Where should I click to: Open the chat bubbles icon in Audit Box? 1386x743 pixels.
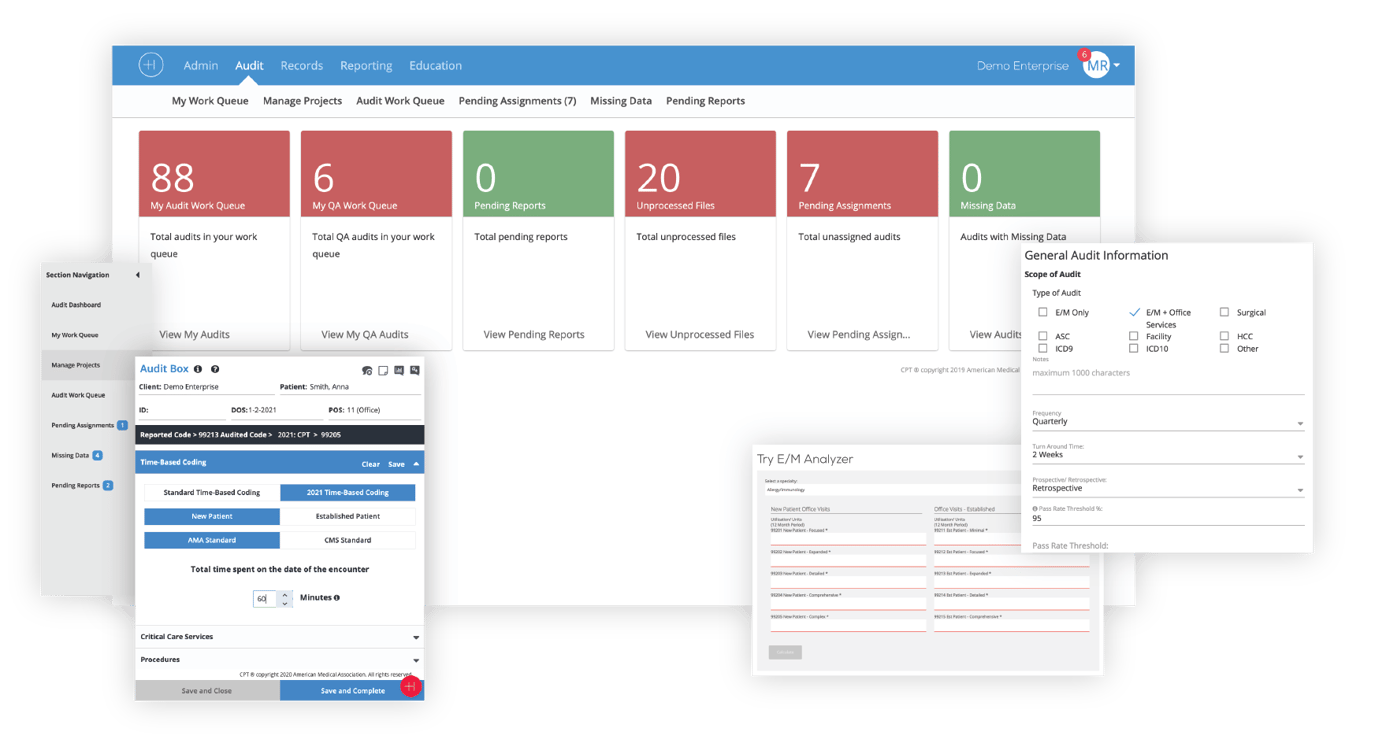(367, 371)
